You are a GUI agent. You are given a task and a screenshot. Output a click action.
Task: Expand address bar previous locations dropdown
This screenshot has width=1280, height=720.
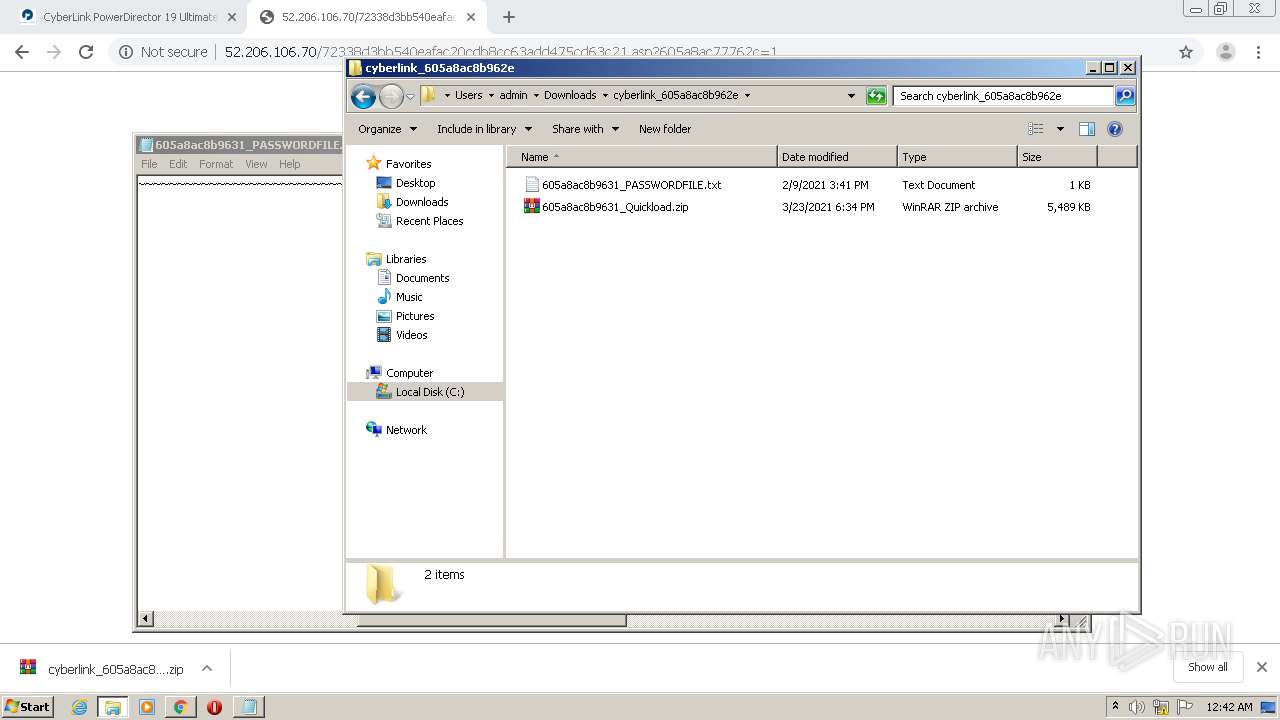(851, 96)
